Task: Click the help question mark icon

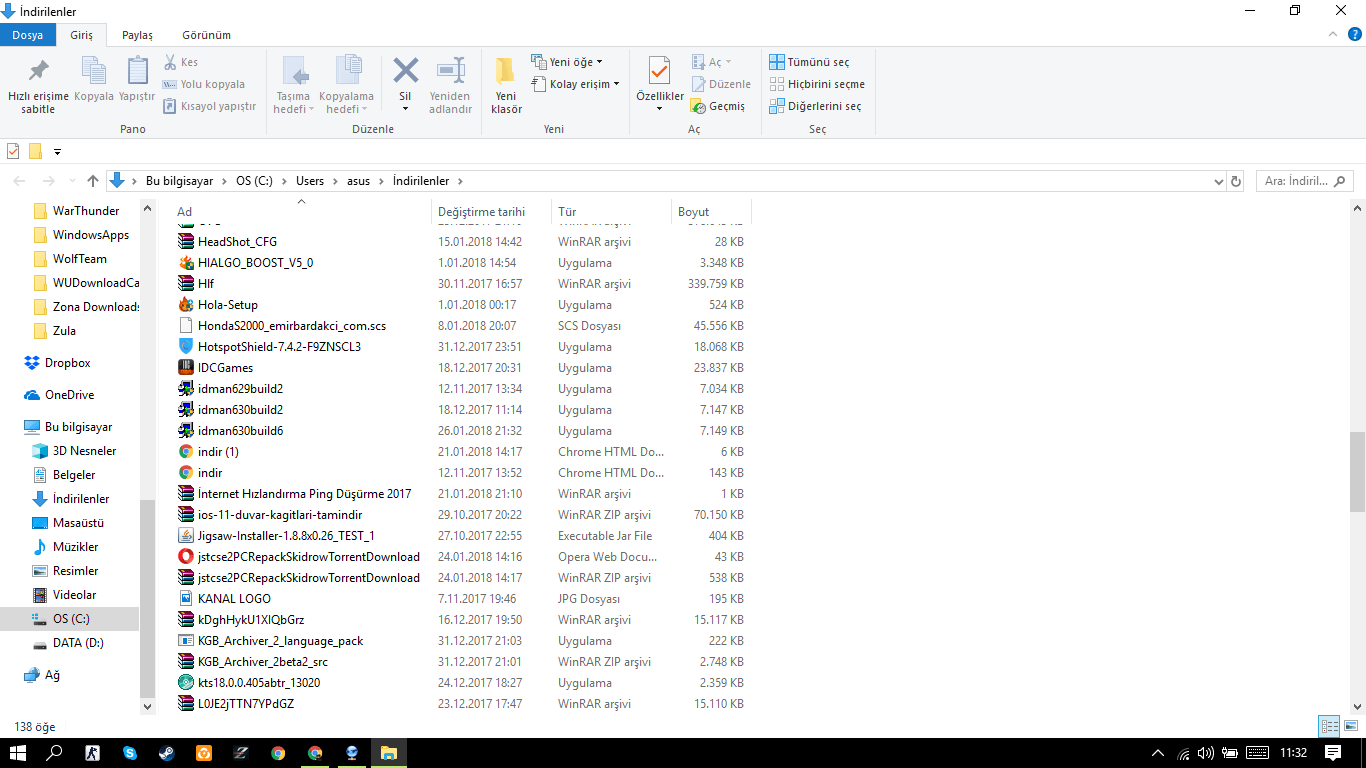Action: (x=1355, y=34)
